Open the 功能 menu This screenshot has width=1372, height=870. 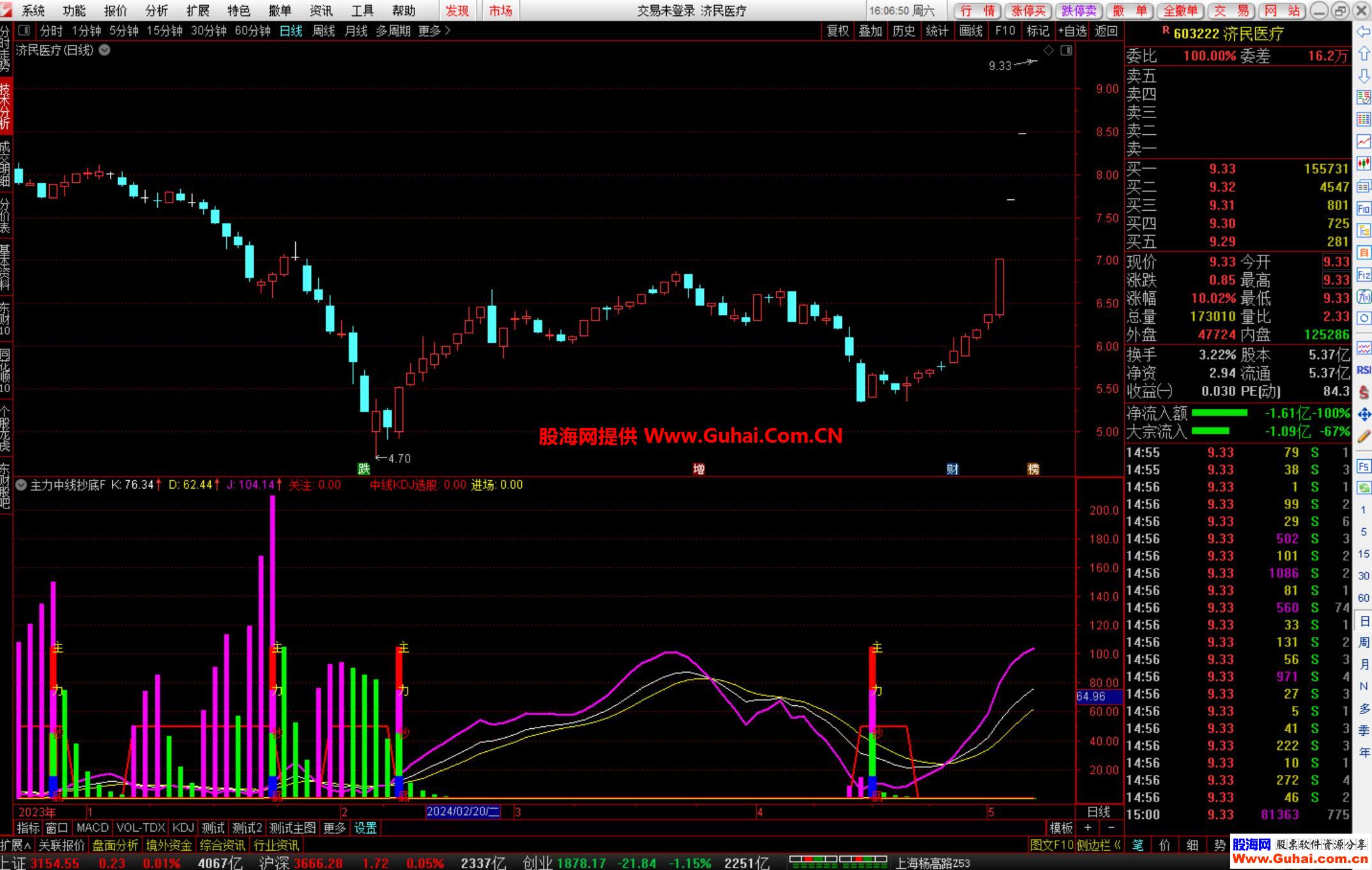tap(74, 10)
